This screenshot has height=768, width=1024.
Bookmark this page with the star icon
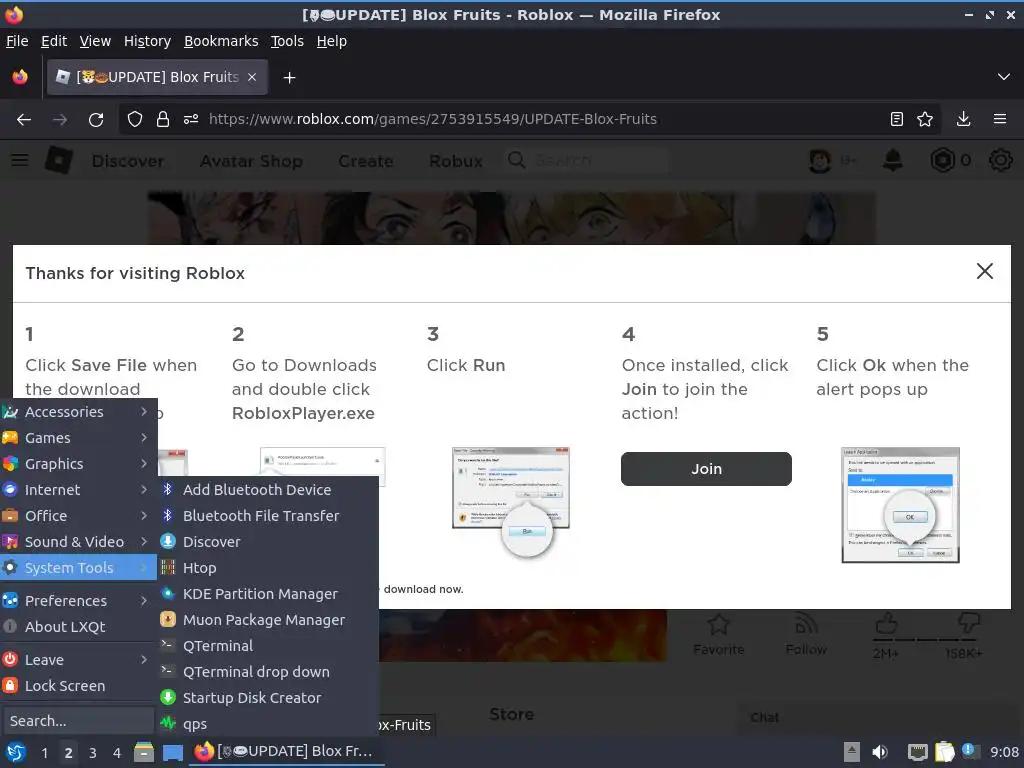click(925, 120)
